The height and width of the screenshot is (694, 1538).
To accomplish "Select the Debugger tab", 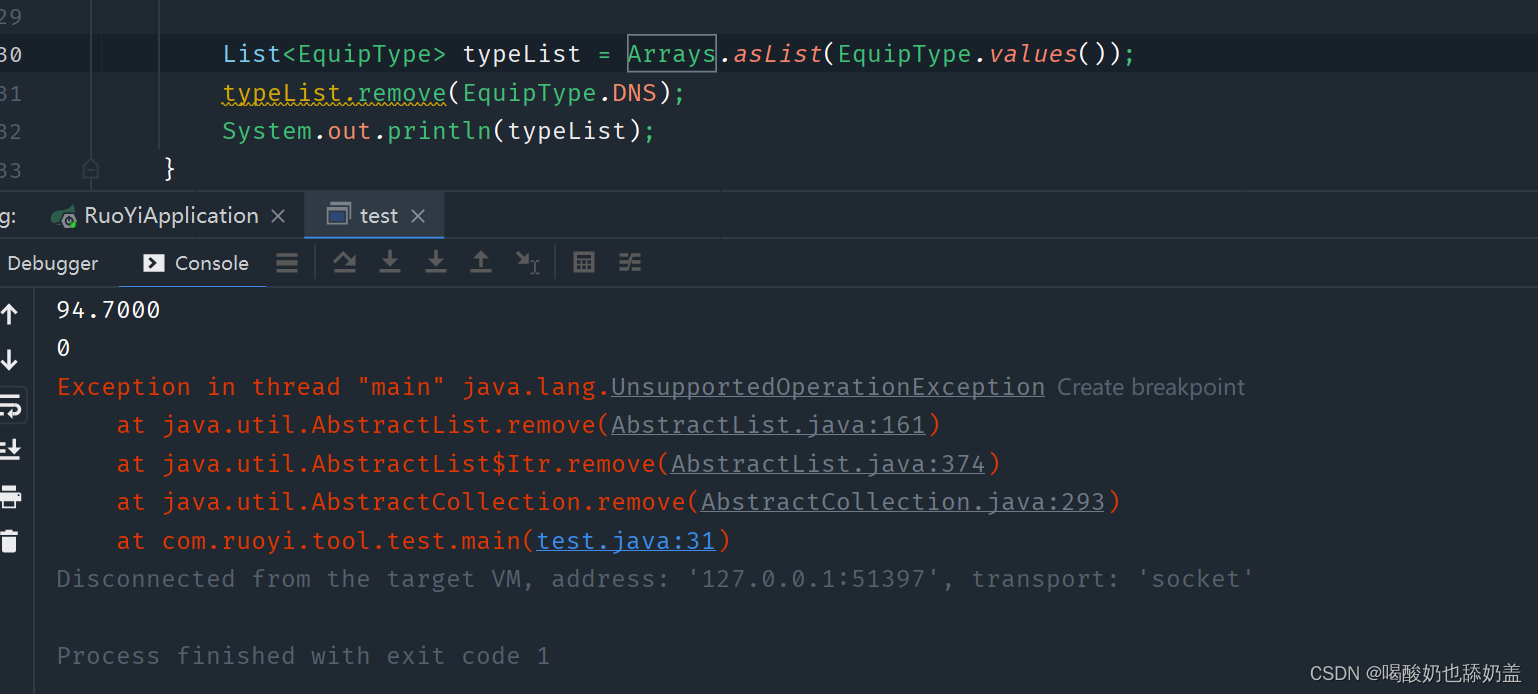I will point(52,262).
